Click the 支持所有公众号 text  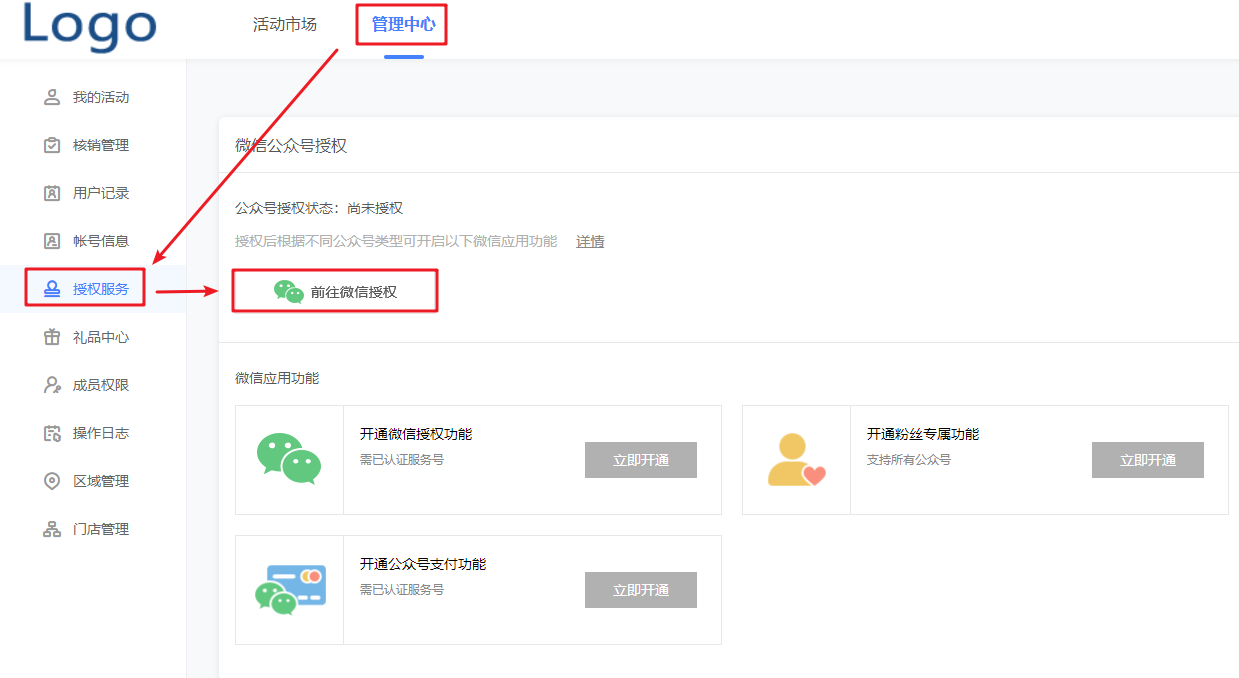pos(909,460)
